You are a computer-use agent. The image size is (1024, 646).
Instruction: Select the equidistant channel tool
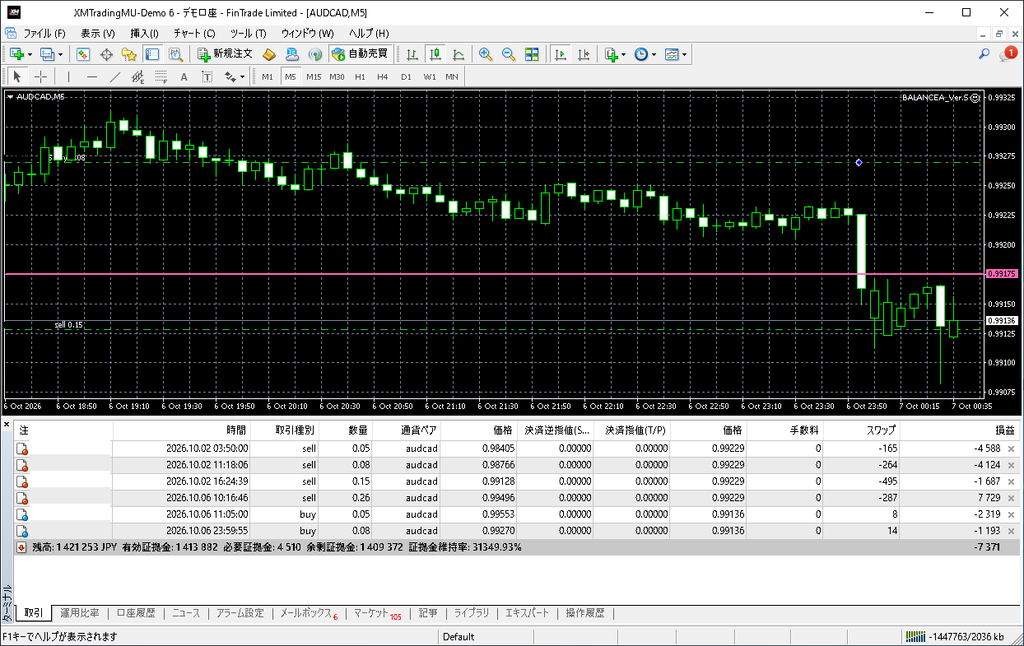(138, 77)
